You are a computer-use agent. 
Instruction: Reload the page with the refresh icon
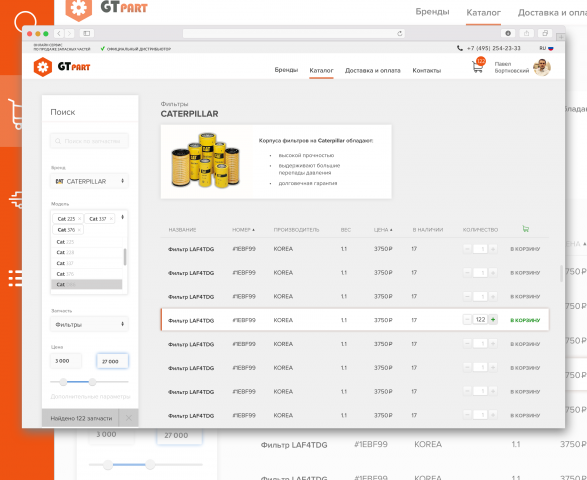coord(399,33)
